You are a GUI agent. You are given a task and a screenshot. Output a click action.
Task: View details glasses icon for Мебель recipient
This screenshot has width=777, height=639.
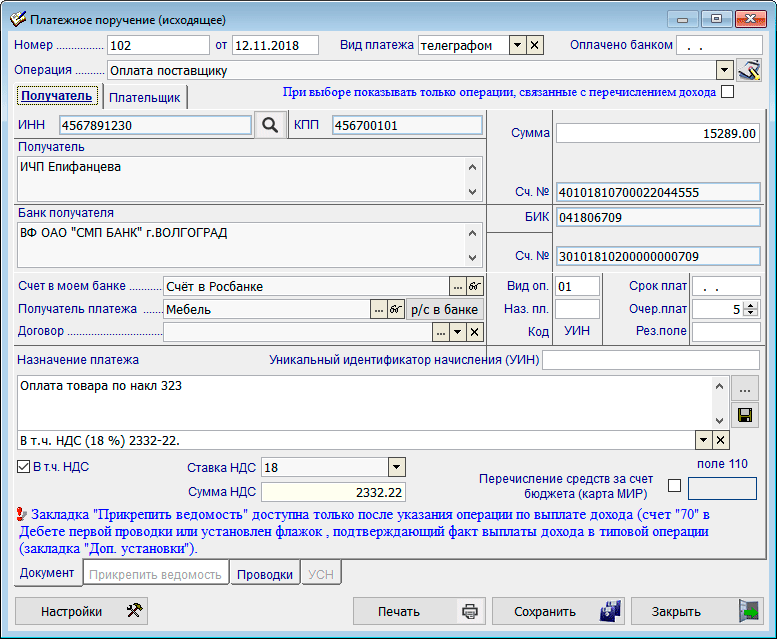[395, 310]
